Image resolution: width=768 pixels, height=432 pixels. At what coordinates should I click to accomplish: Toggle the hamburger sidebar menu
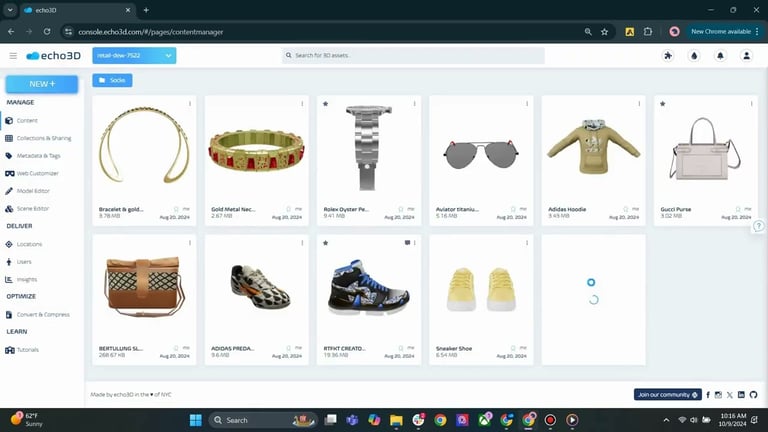(x=13, y=56)
